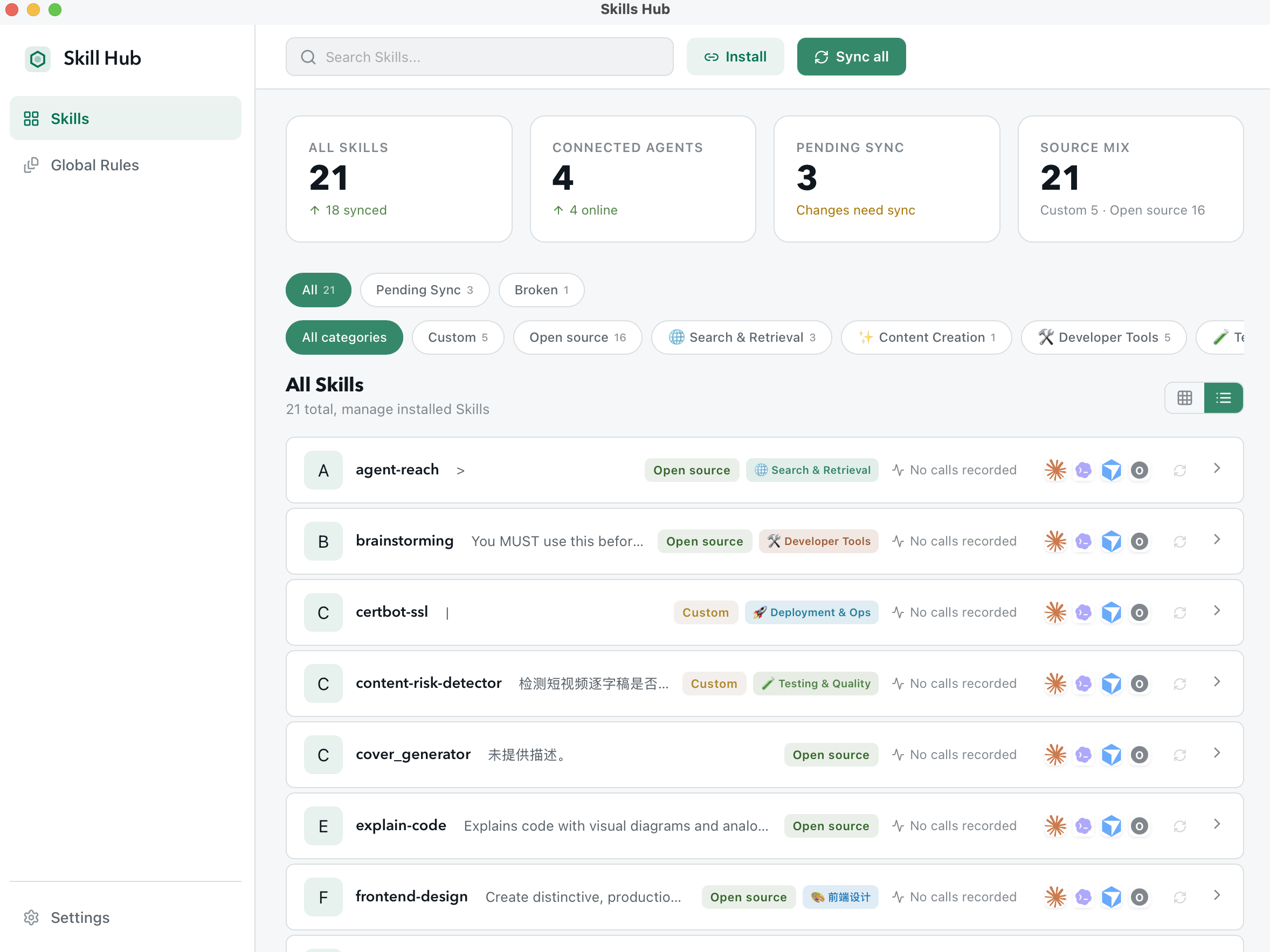Click the Sync all button
Screen dimensions: 1270x952
[852, 57]
